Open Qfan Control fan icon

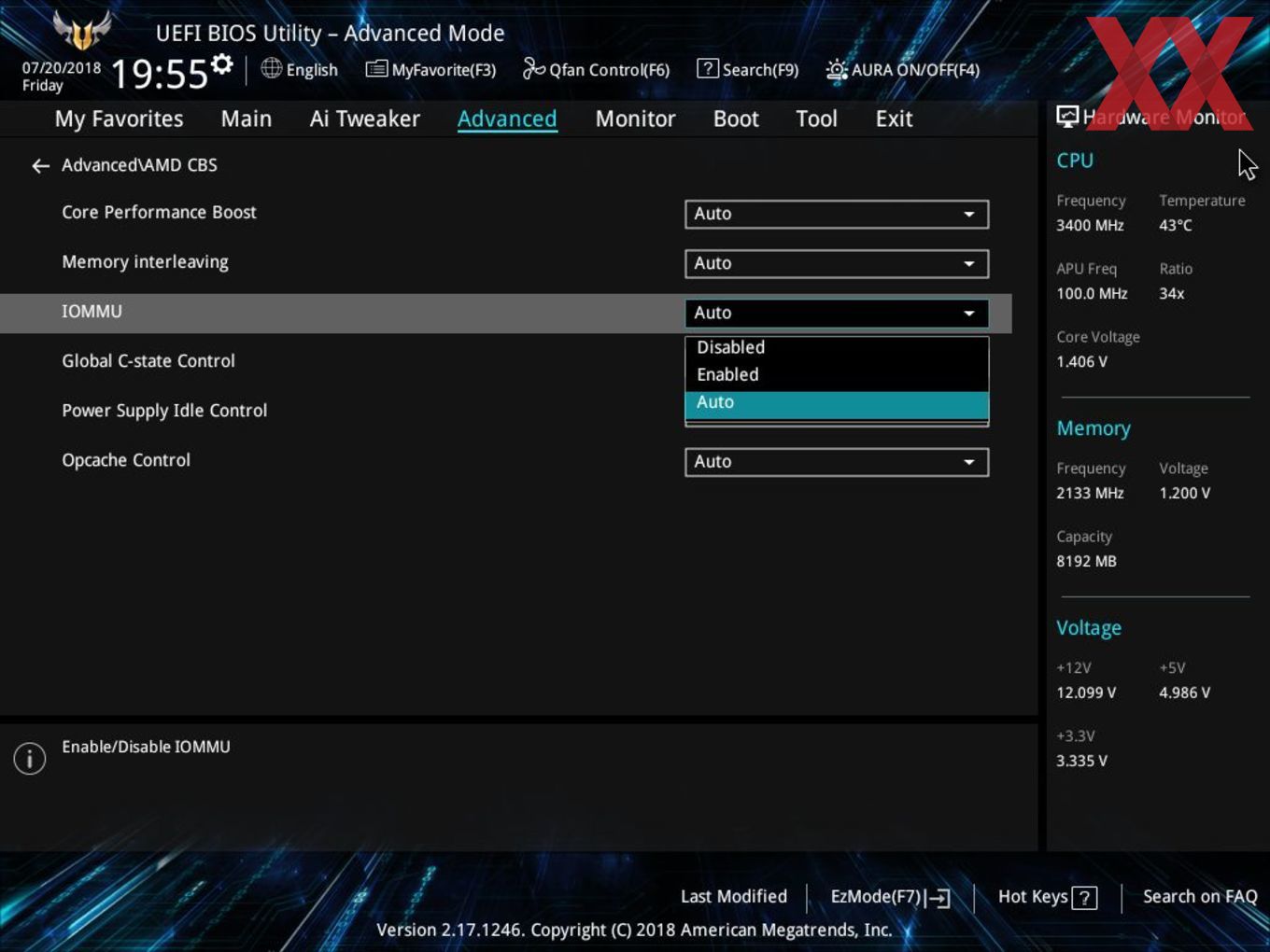point(533,68)
